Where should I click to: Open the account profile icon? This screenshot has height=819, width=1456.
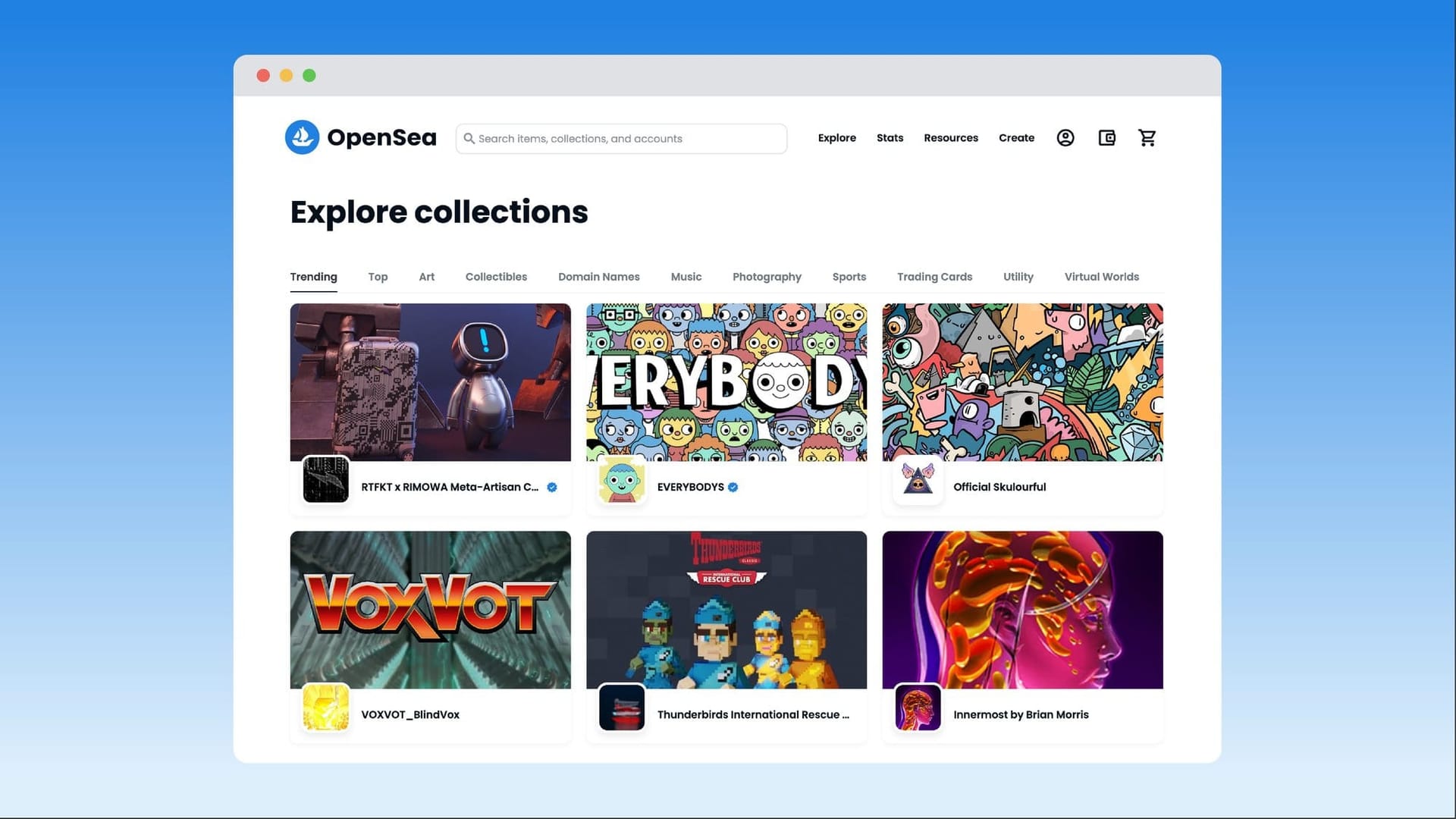point(1065,138)
